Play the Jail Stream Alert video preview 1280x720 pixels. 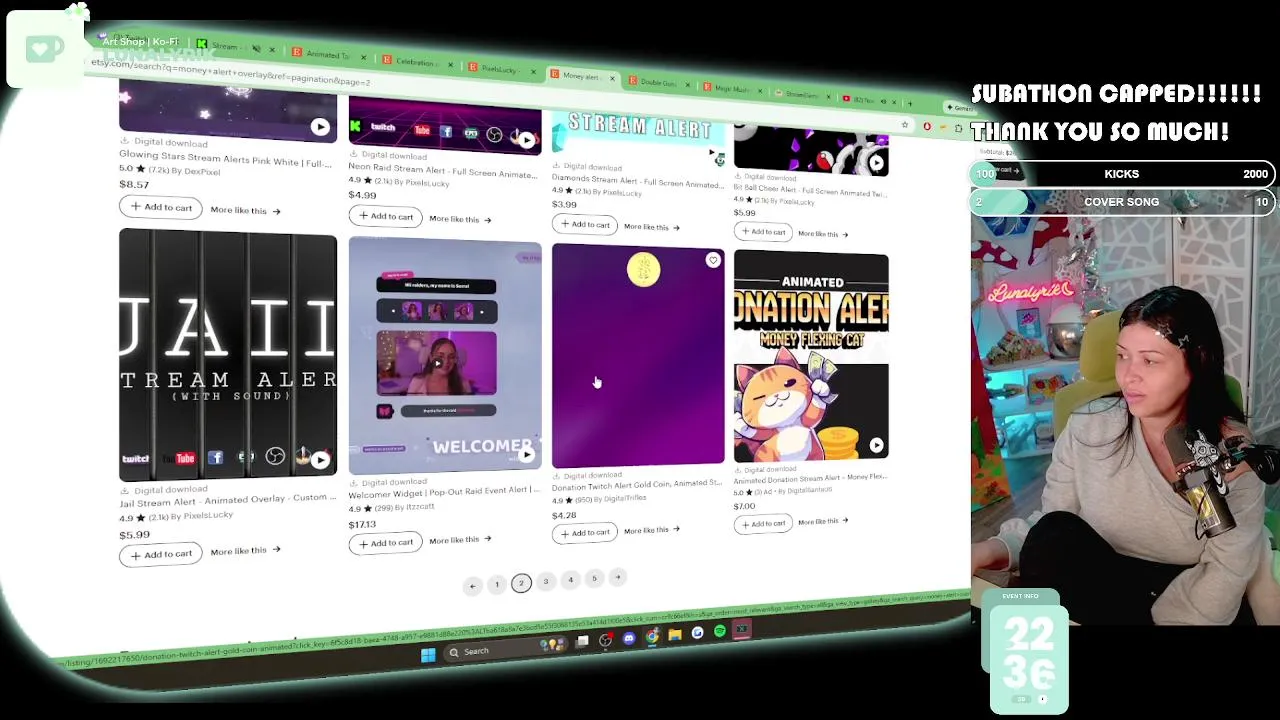click(320, 460)
